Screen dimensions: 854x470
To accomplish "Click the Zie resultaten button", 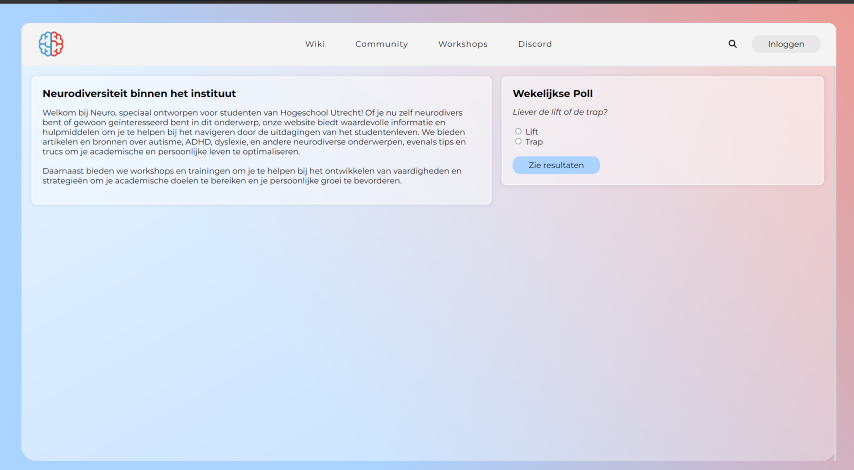I will pyautogui.click(x=556, y=165).
